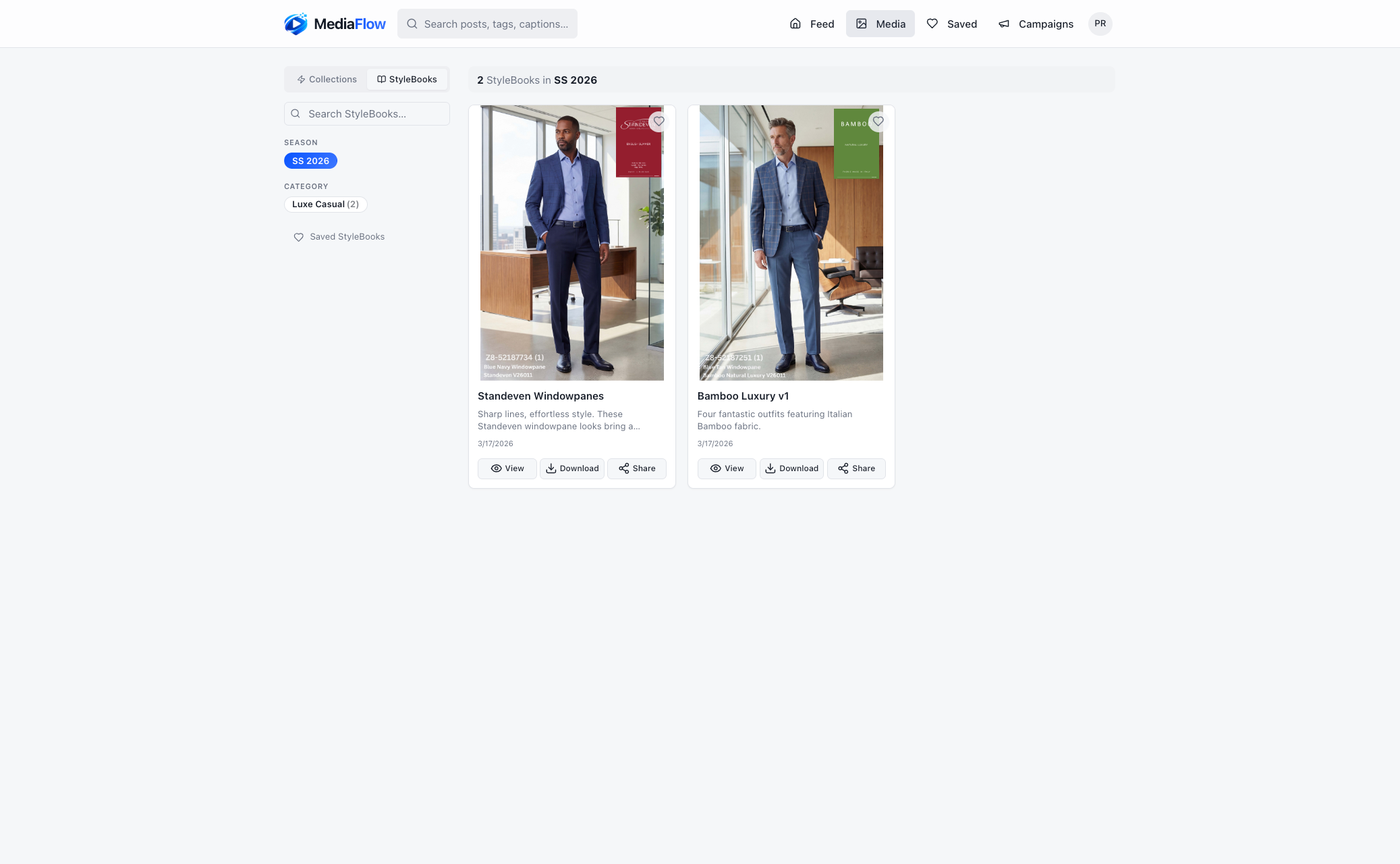Click the SEASON filter label
The height and width of the screenshot is (864, 1400).
tap(301, 142)
